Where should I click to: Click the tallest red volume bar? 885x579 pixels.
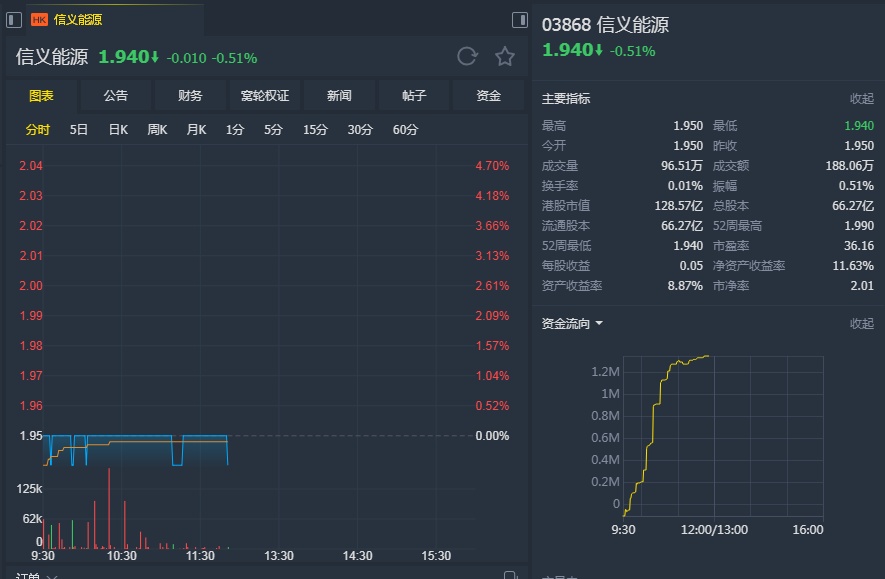pos(109,508)
